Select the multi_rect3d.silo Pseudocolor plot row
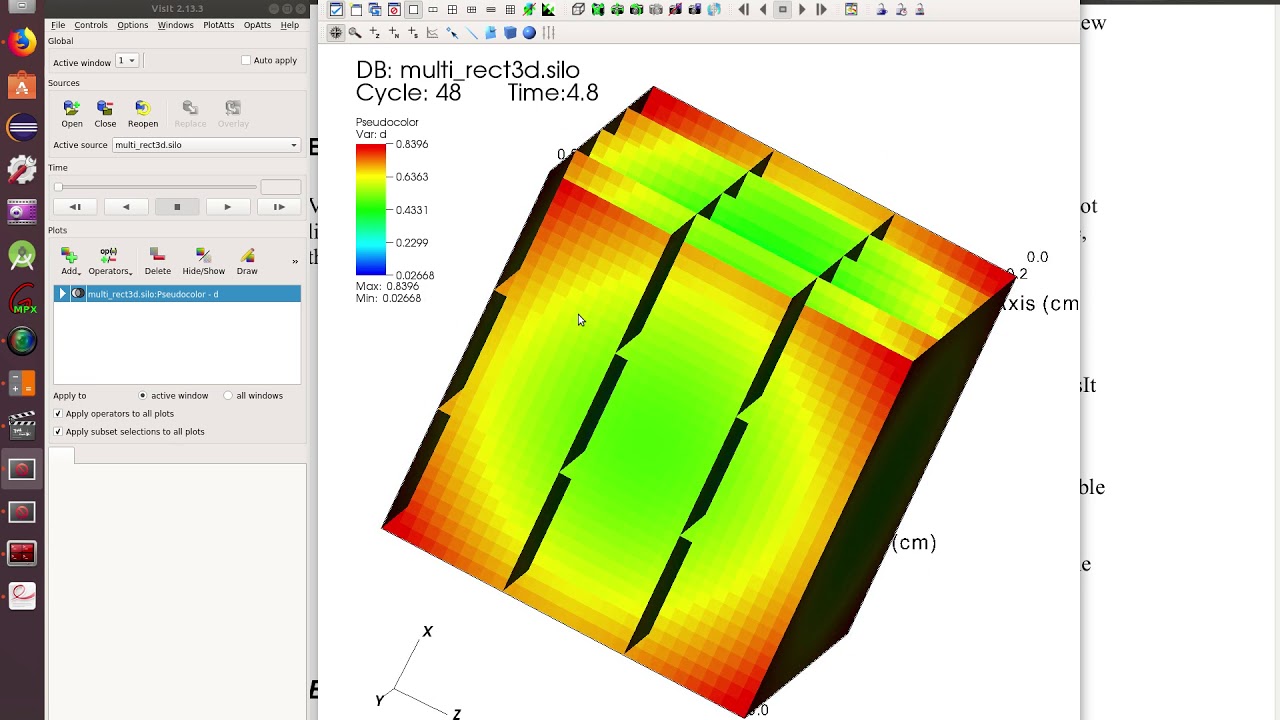 point(177,294)
